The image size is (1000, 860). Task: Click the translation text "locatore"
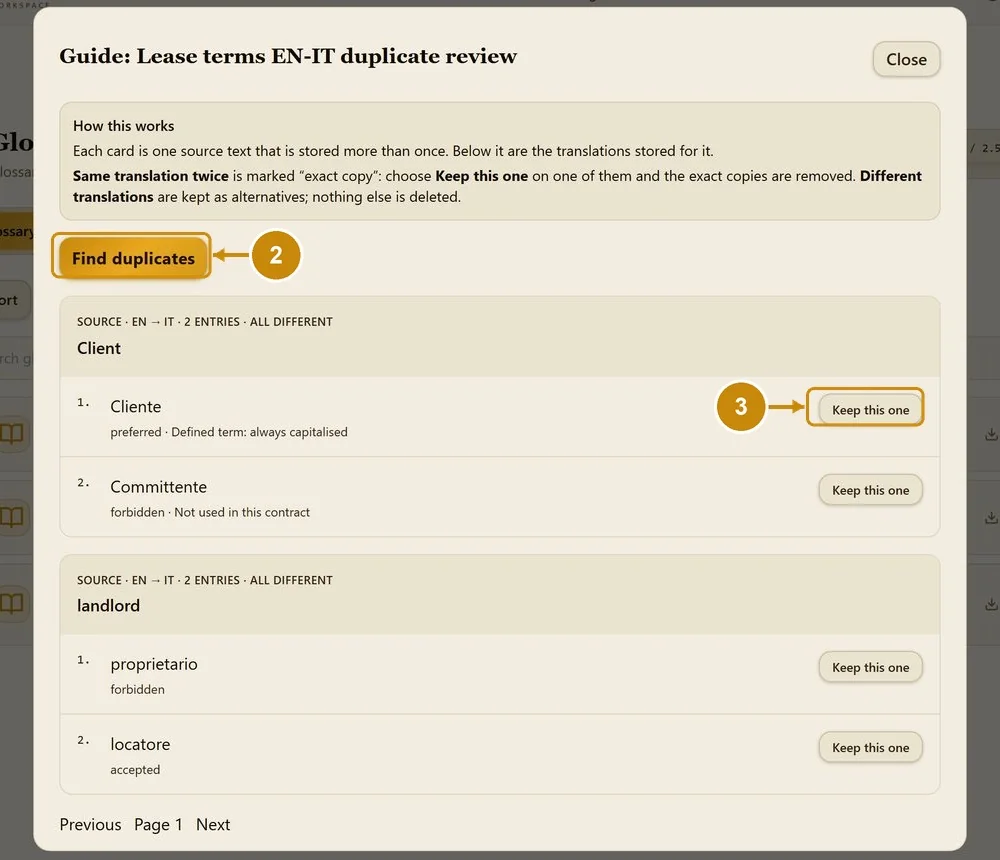click(x=140, y=745)
